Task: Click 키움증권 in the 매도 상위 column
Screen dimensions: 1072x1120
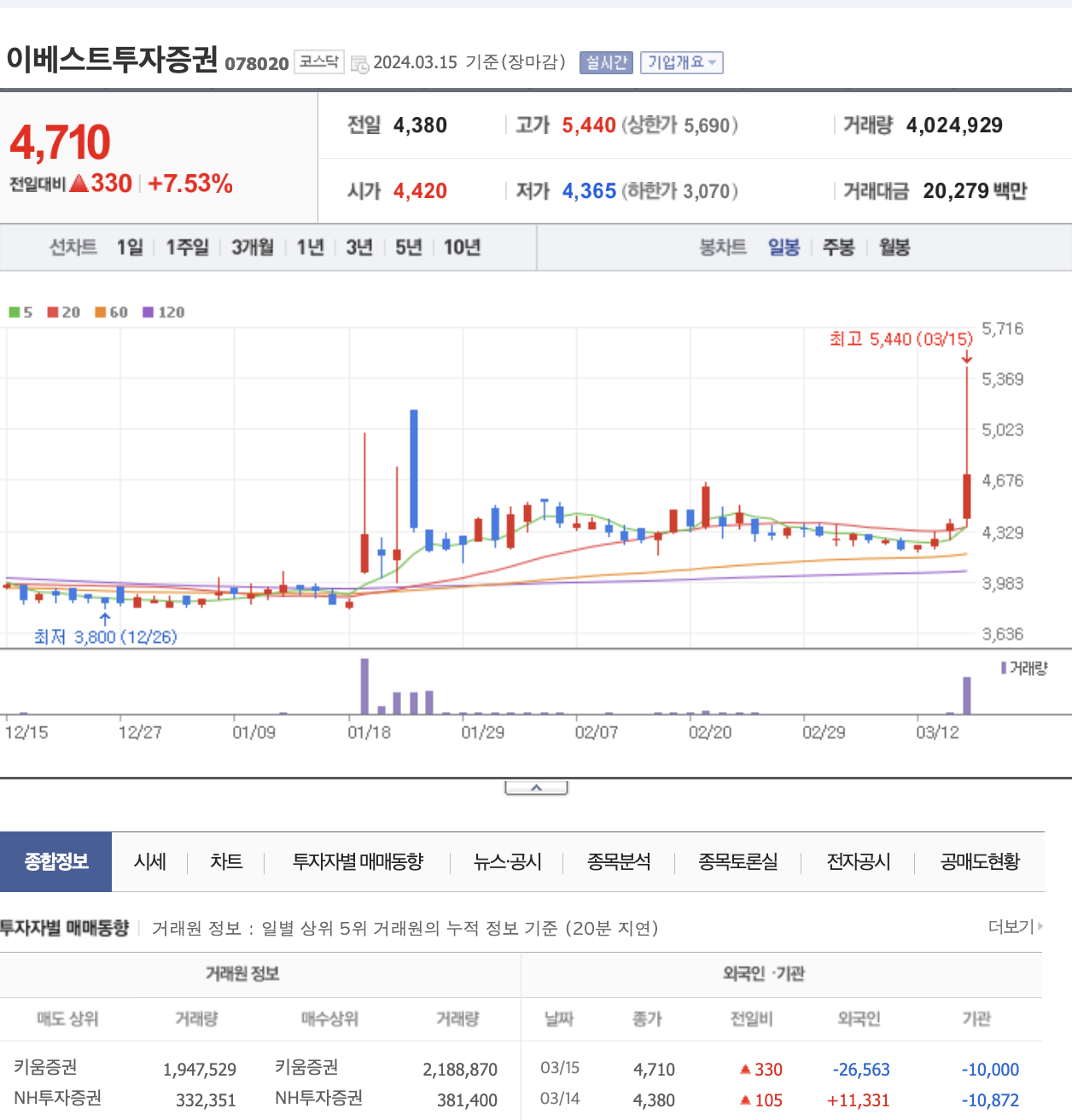Action: tap(45, 1067)
